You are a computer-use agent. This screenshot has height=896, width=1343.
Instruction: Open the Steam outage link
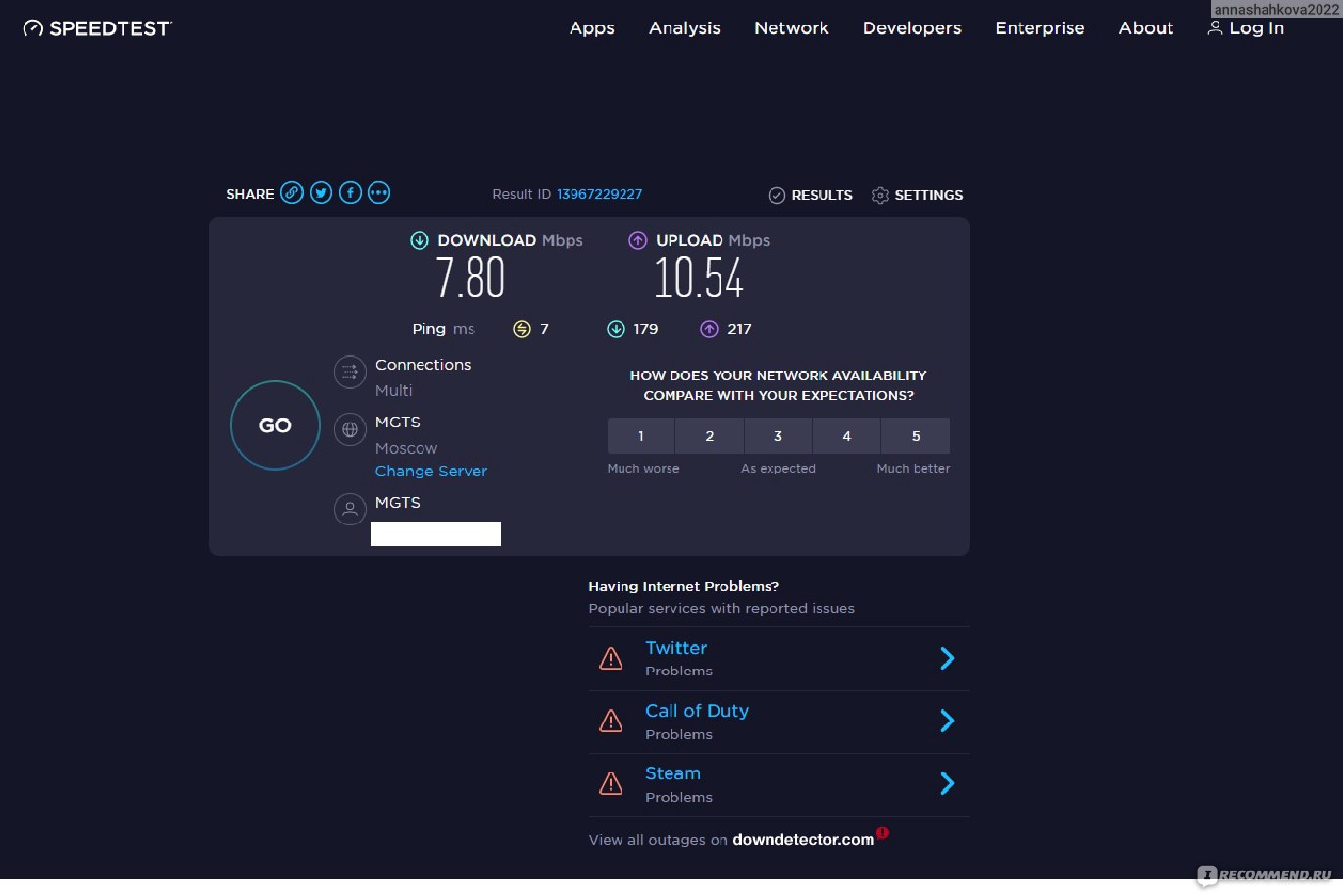(672, 773)
